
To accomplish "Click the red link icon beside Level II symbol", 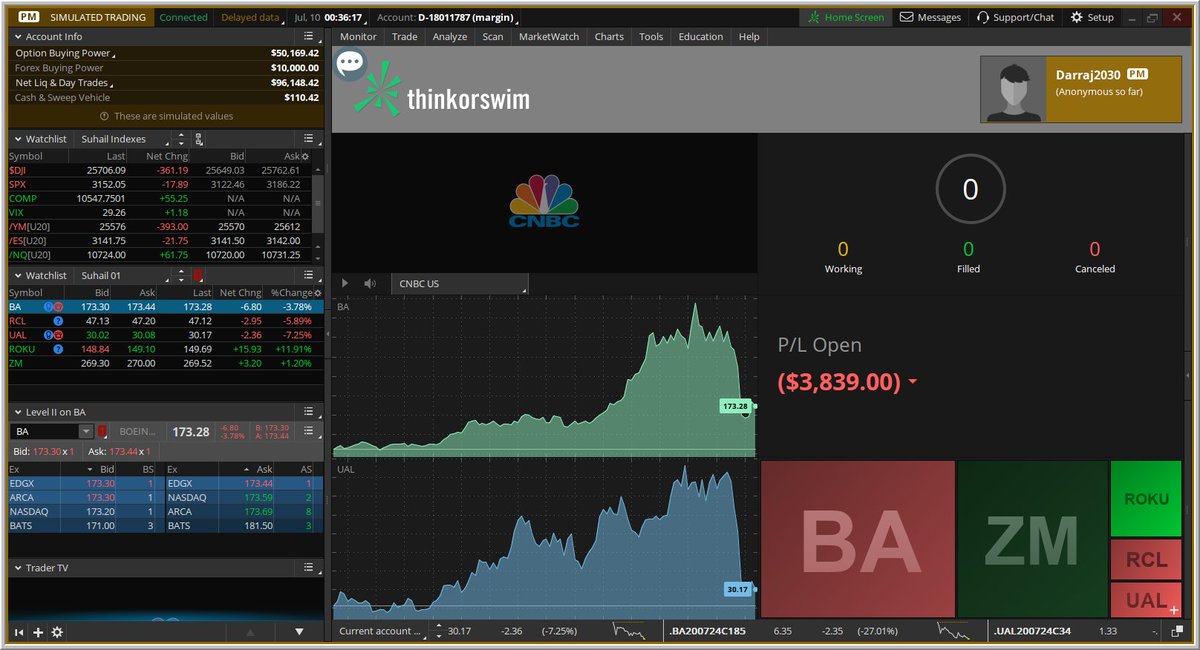I will pyautogui.click(x=101, y=432).
